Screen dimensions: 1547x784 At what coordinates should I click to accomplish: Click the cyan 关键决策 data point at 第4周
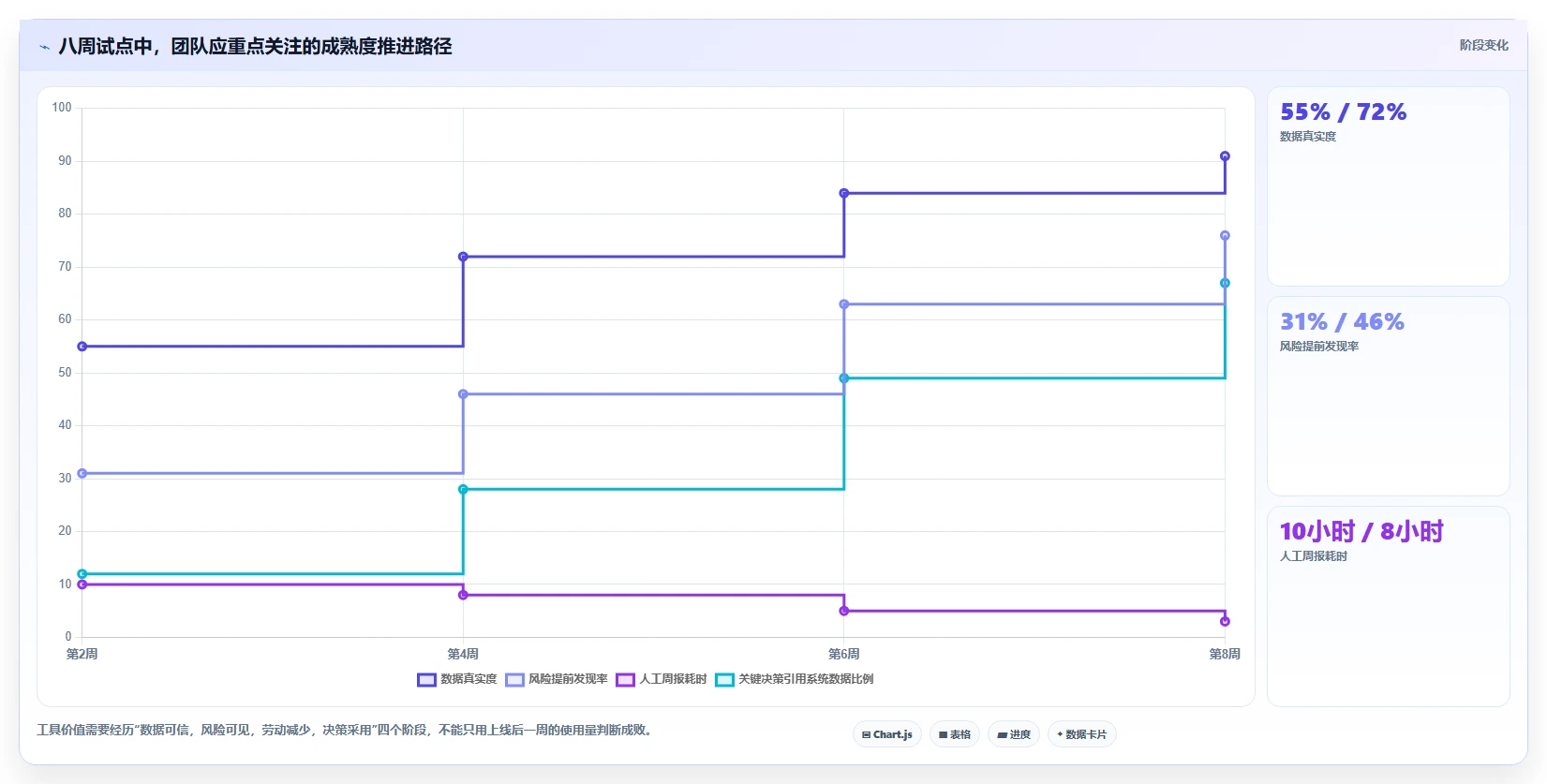point(463,489)
